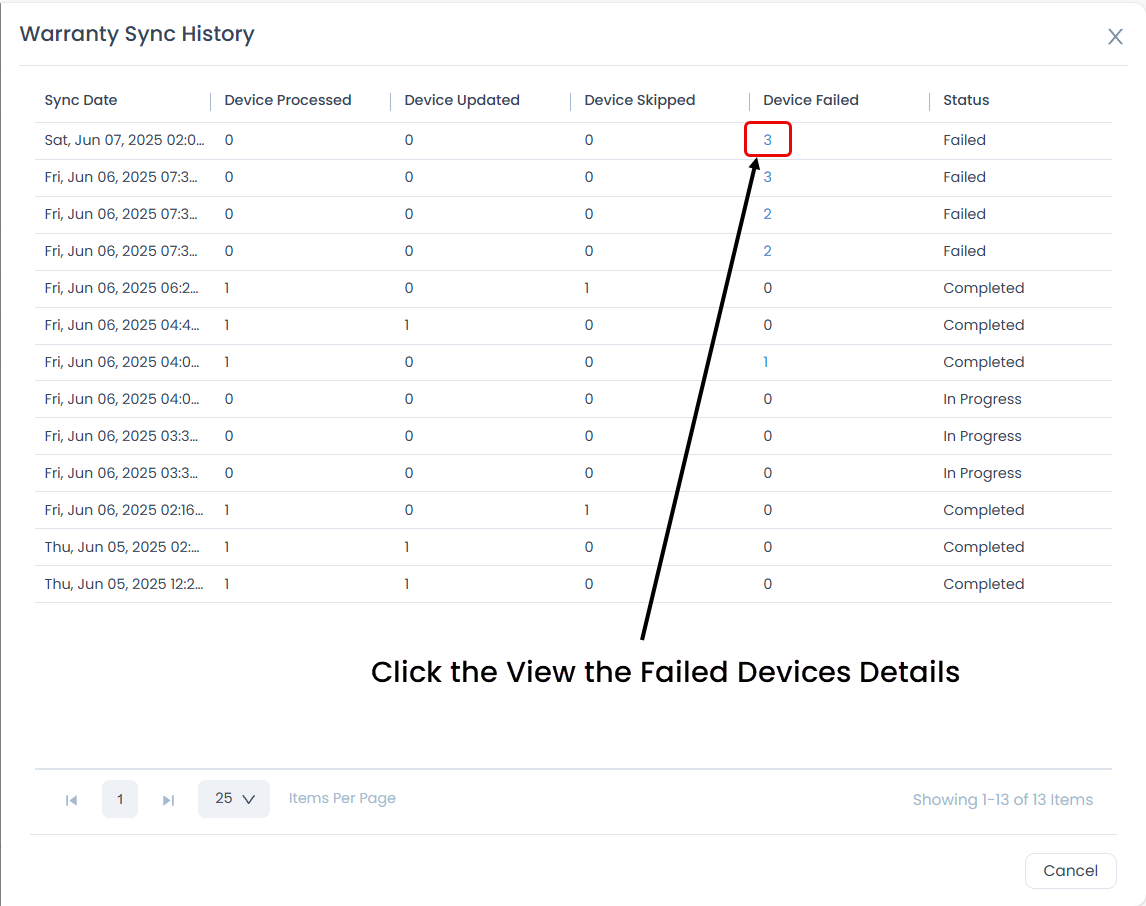1146x906 pixels.
Task: Click the Device Processed column header
Action: [288, 100]
